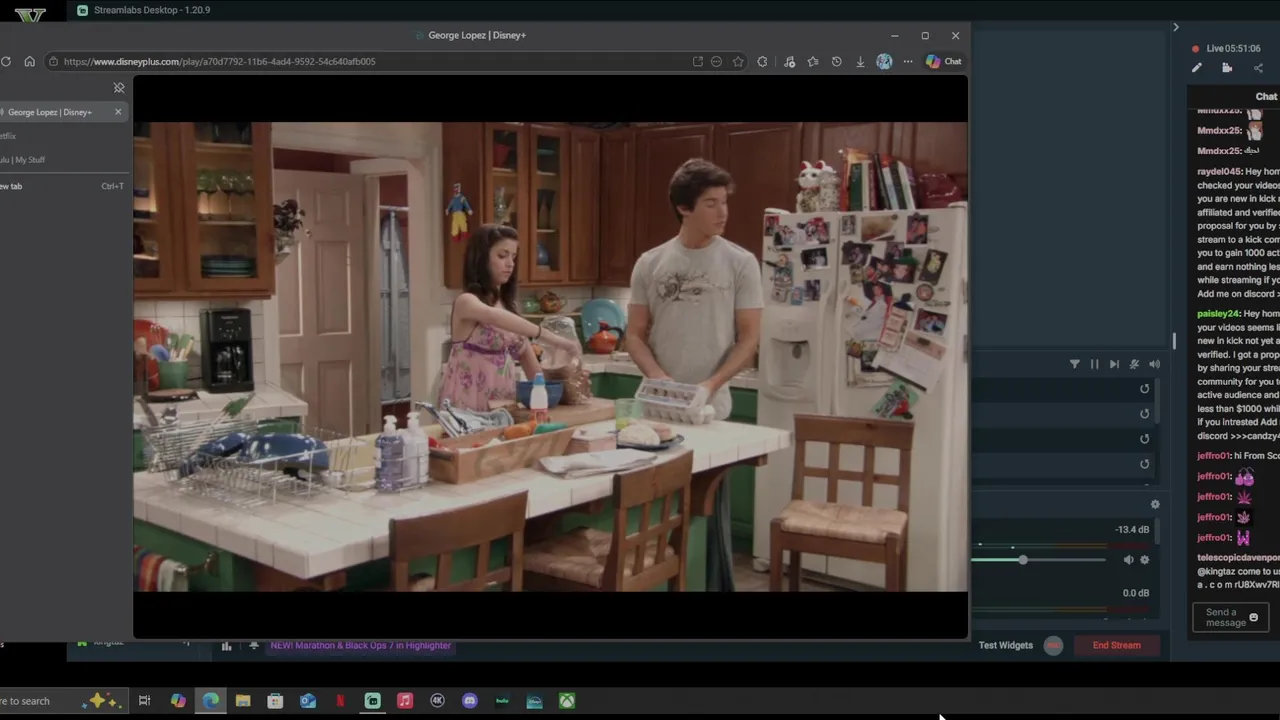Toggle mute event sounds icon
This screenshot has height=720, width=1280.
(1134, 365)
